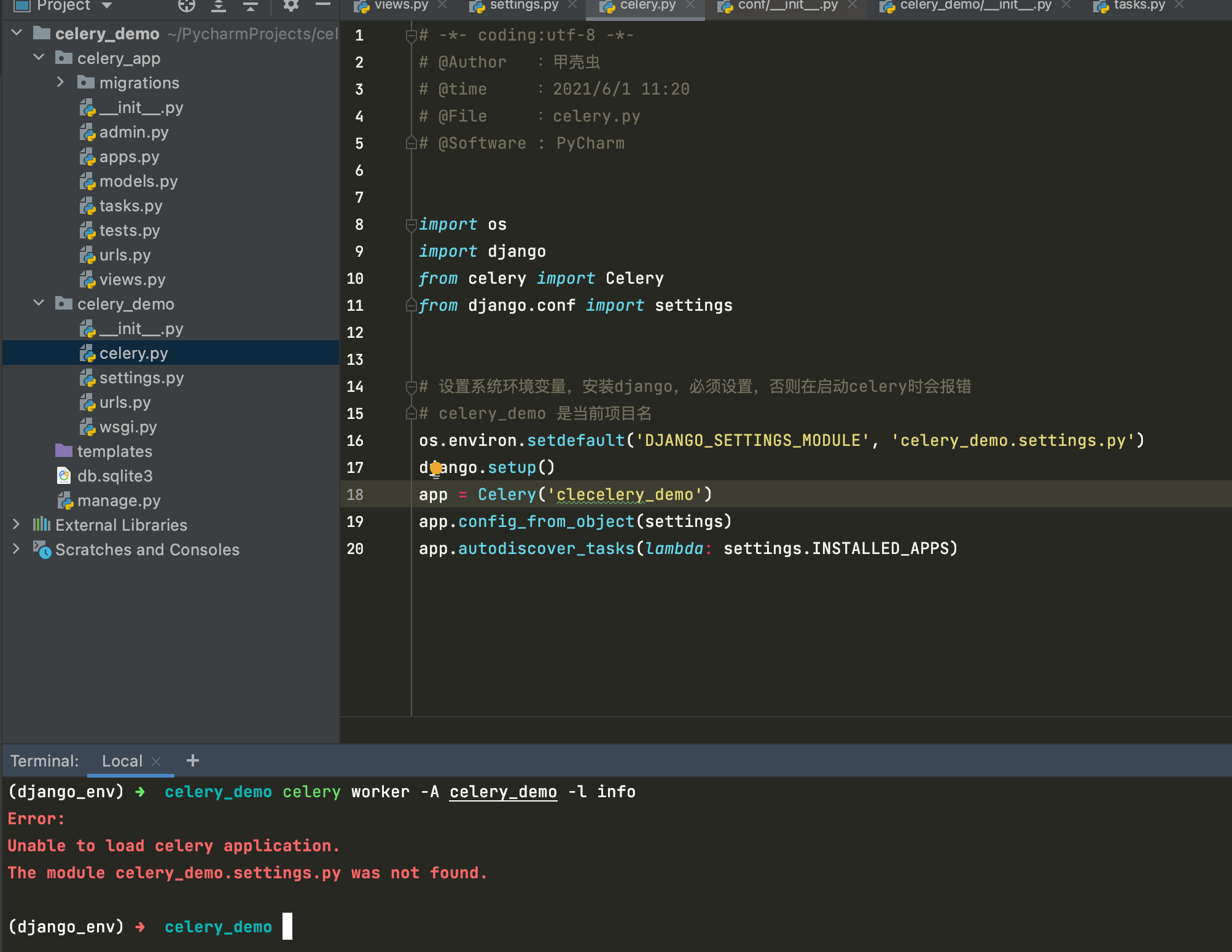Click the collapse all icon in Project panel
The image size is (1232, 952).
click(250, 6)
